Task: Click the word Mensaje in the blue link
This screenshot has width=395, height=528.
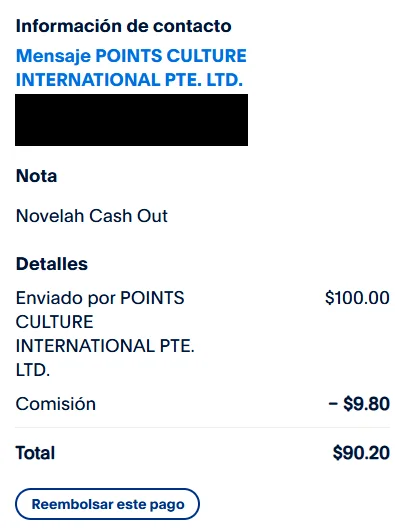Action: click(x=53, y=56)
